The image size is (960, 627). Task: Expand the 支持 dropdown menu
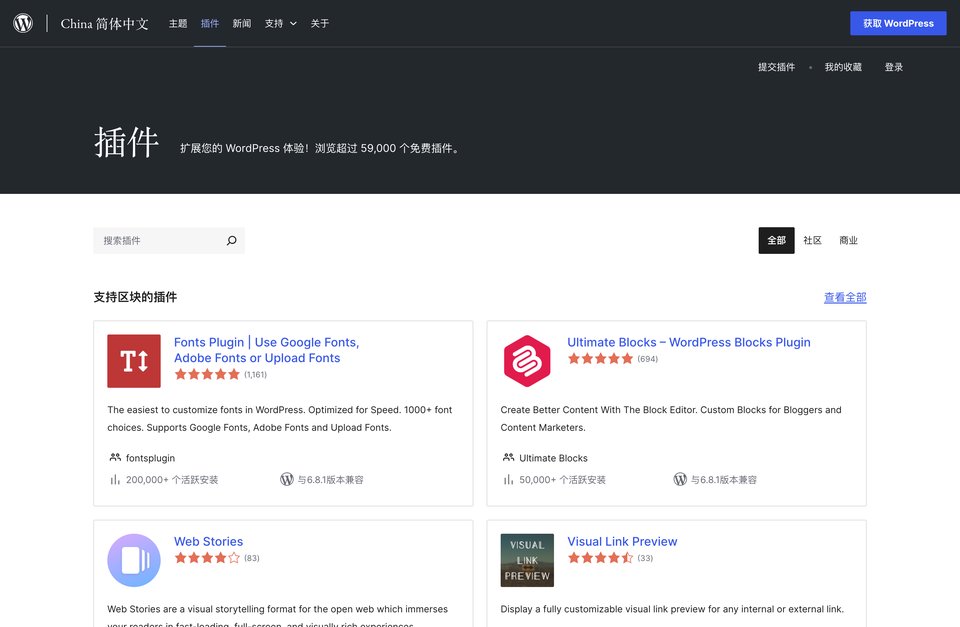(x=280, y=23)
